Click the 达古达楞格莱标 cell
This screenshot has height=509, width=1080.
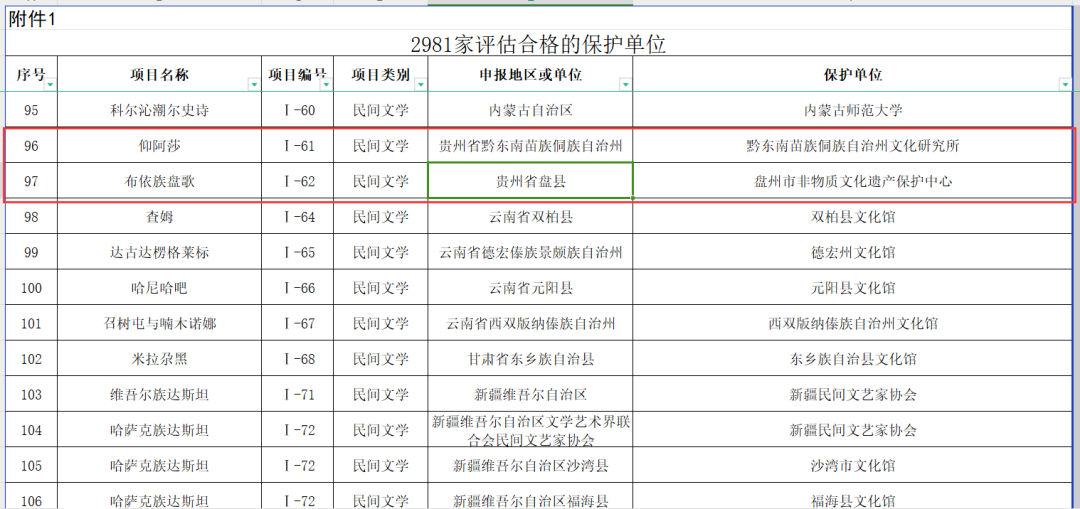pyautogui.click(x=160, y=252)
